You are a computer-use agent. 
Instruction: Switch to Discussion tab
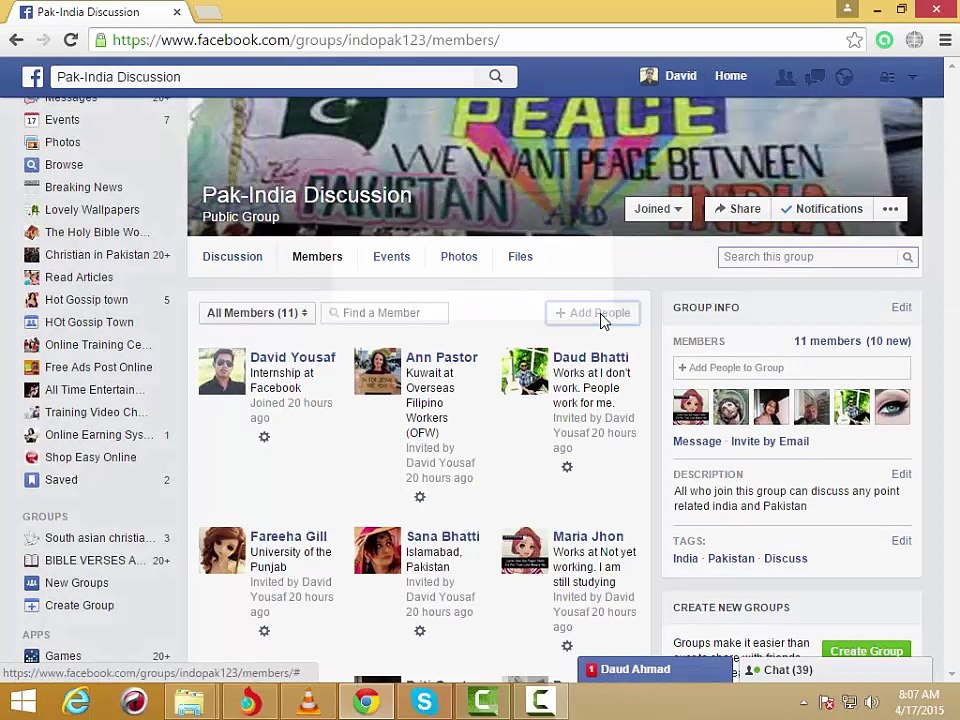pos(233,257)
